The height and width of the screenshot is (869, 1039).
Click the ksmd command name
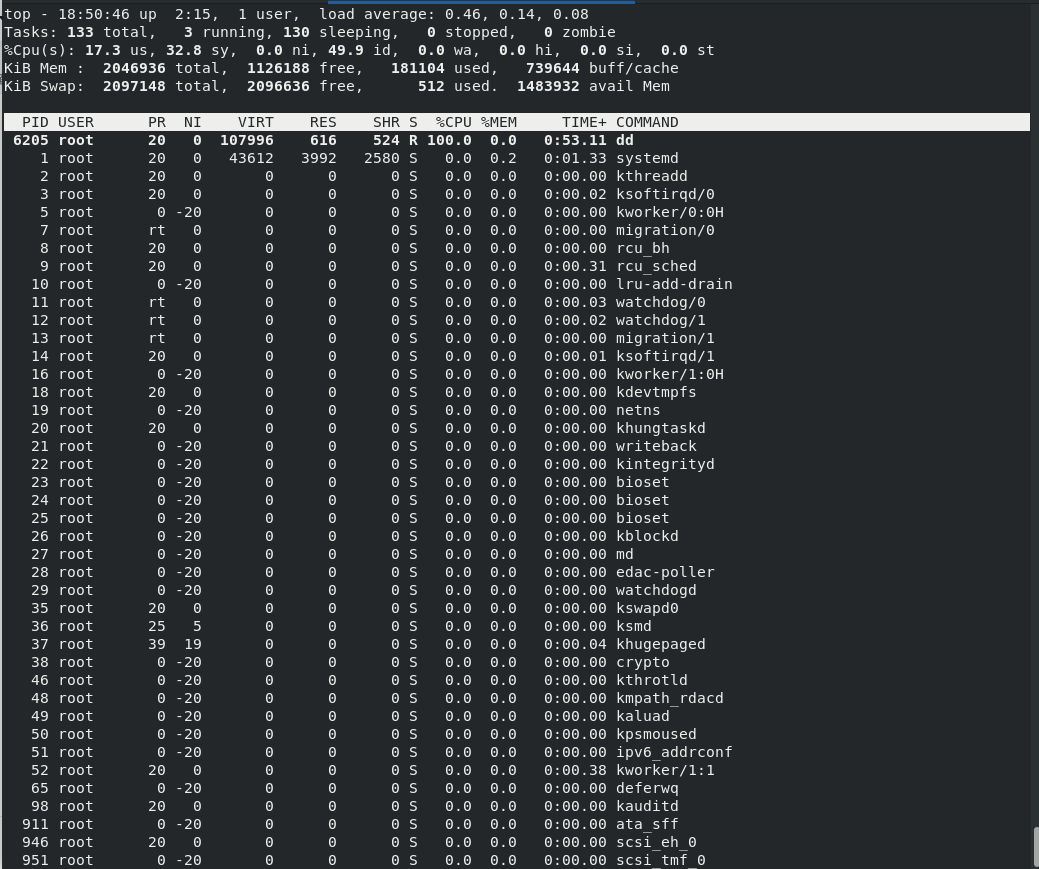point(633,626)
